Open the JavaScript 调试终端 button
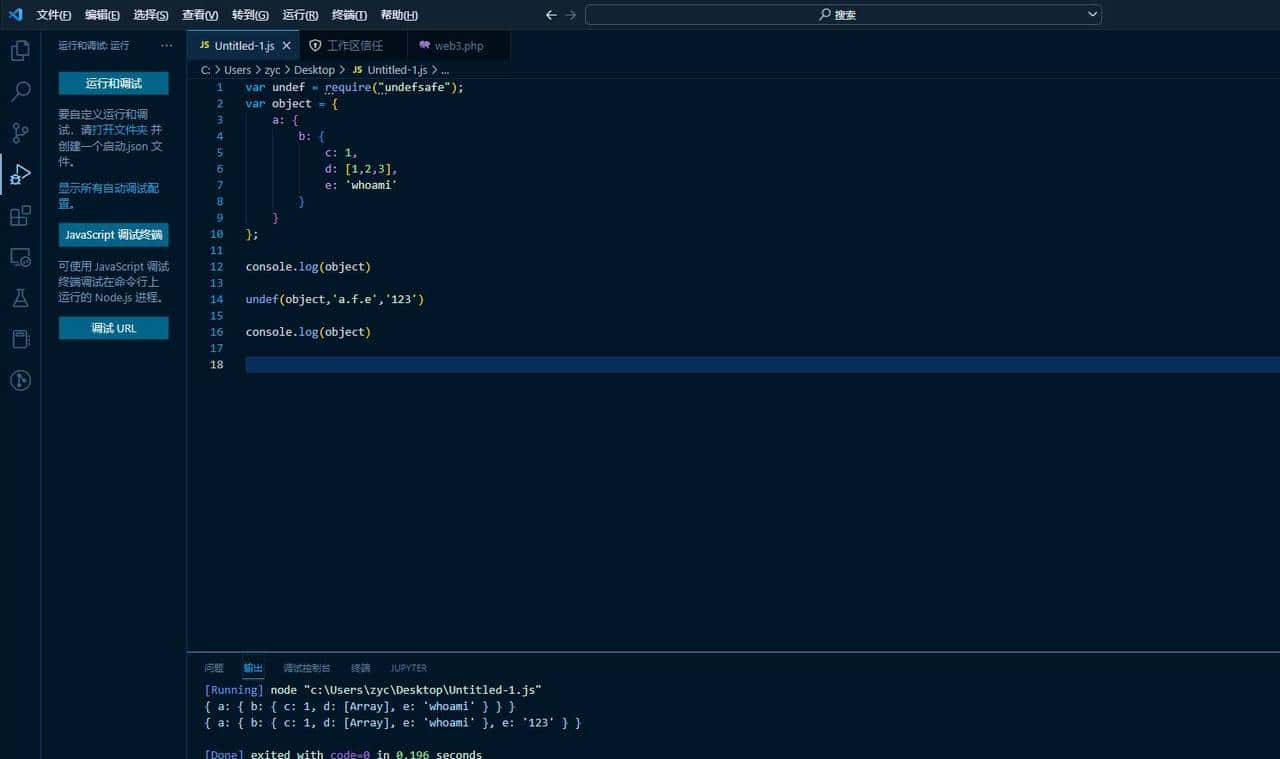 [113, 234]
